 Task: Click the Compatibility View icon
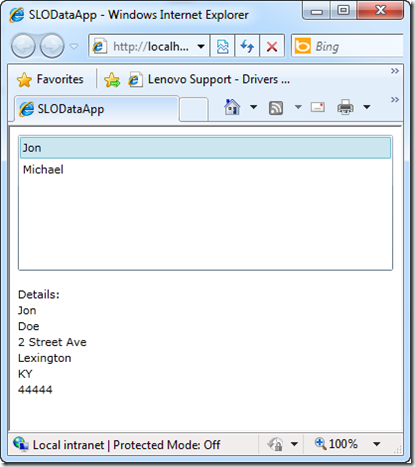tap(222, 46)
